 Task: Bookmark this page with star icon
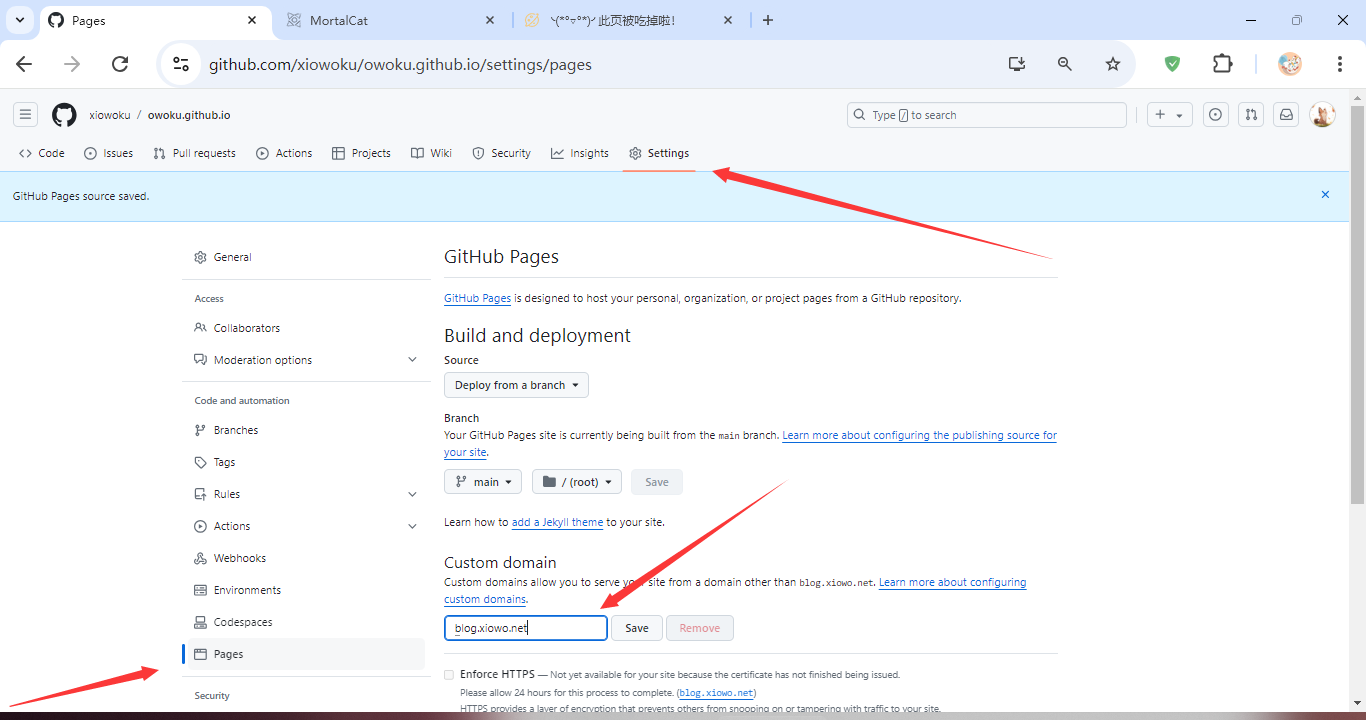pyautogui.click(x=1113, y=64)
